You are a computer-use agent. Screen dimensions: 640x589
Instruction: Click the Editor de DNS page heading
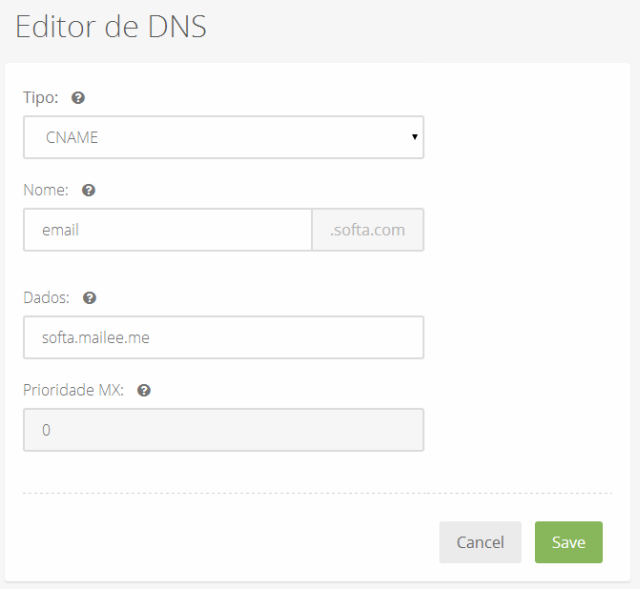(x=111, y=27)
